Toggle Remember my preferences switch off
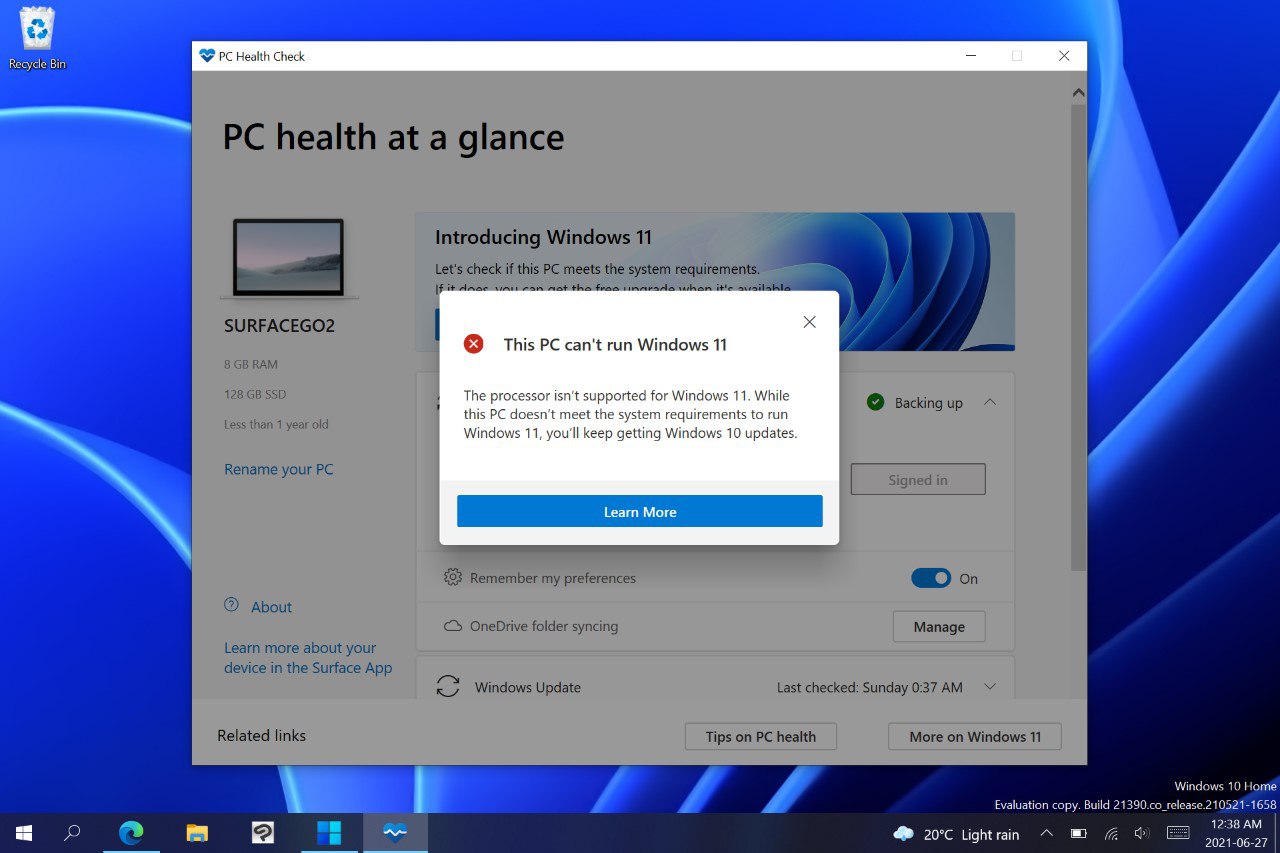The height and width of the screenshot is (853, 1280). tap(931, 578)
